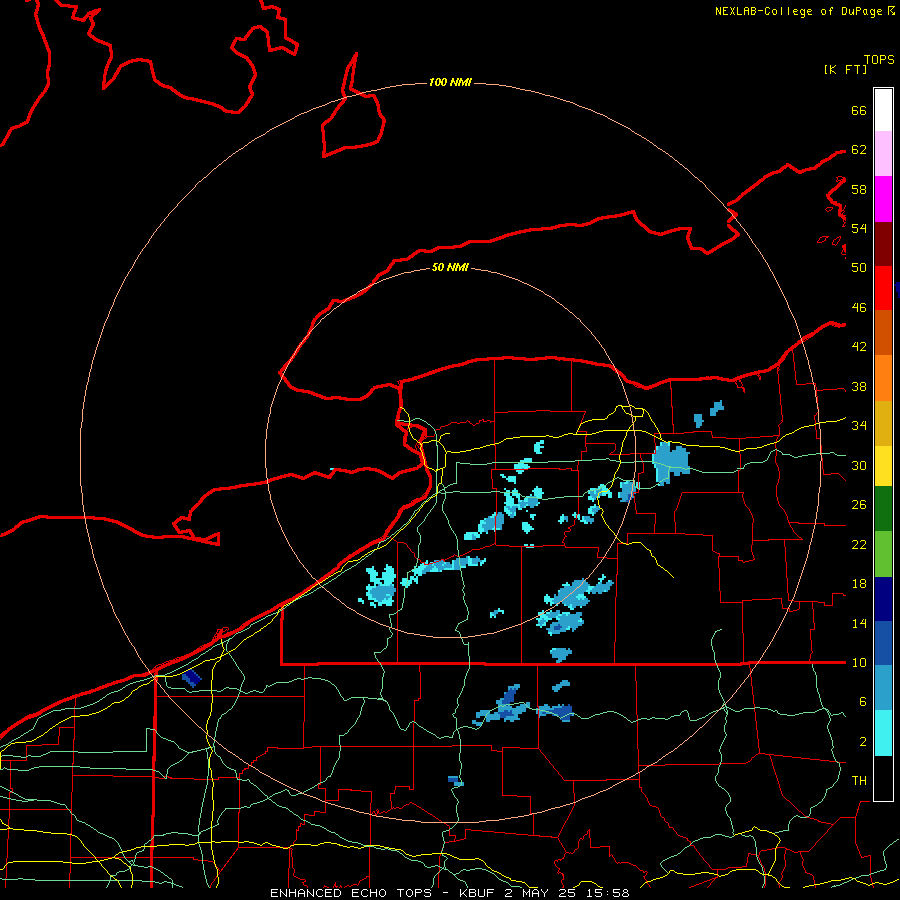The width and height of the screenshot is (900, 900).
Task: Click the [K FT] units label
Action: coord(845,69)
